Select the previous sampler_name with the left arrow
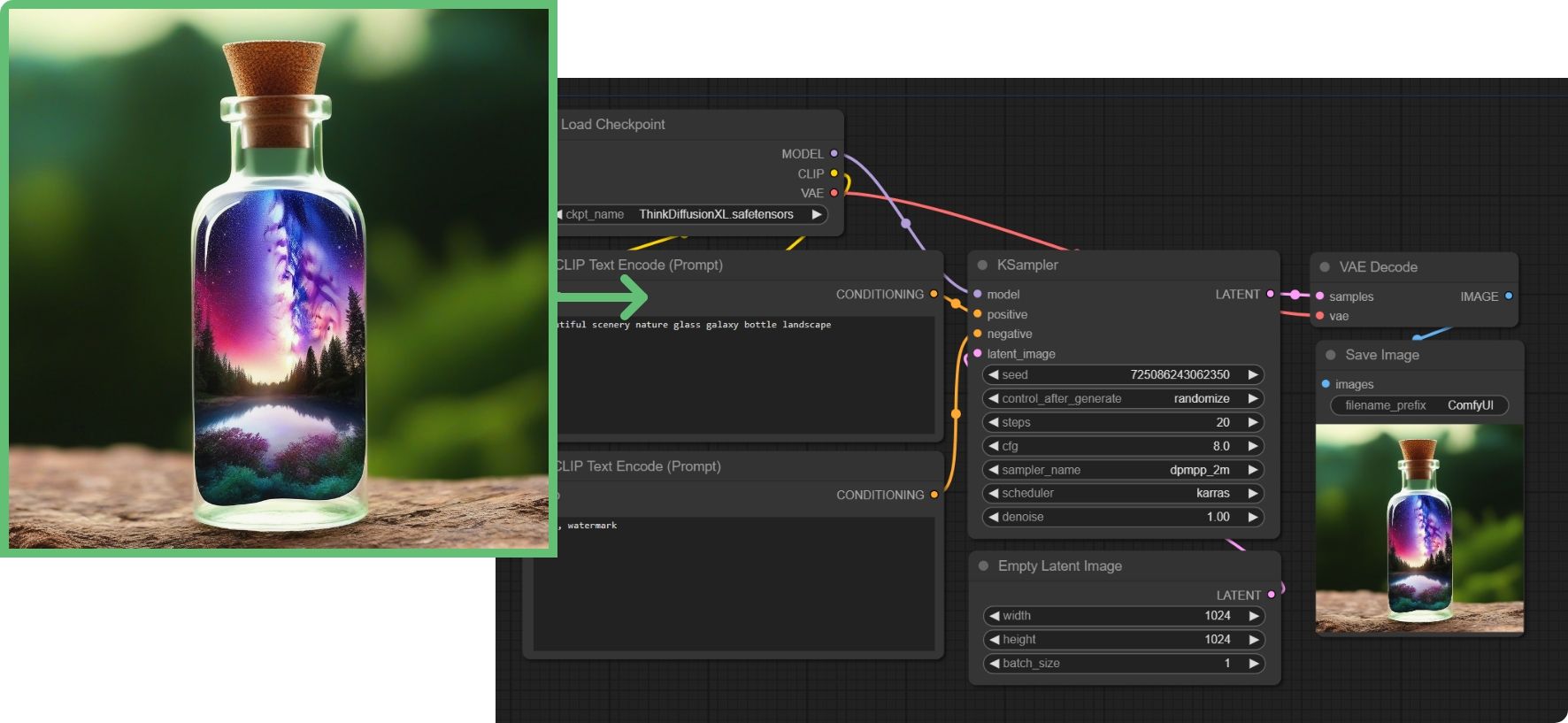1568x723 pixels. click(994, 470)
